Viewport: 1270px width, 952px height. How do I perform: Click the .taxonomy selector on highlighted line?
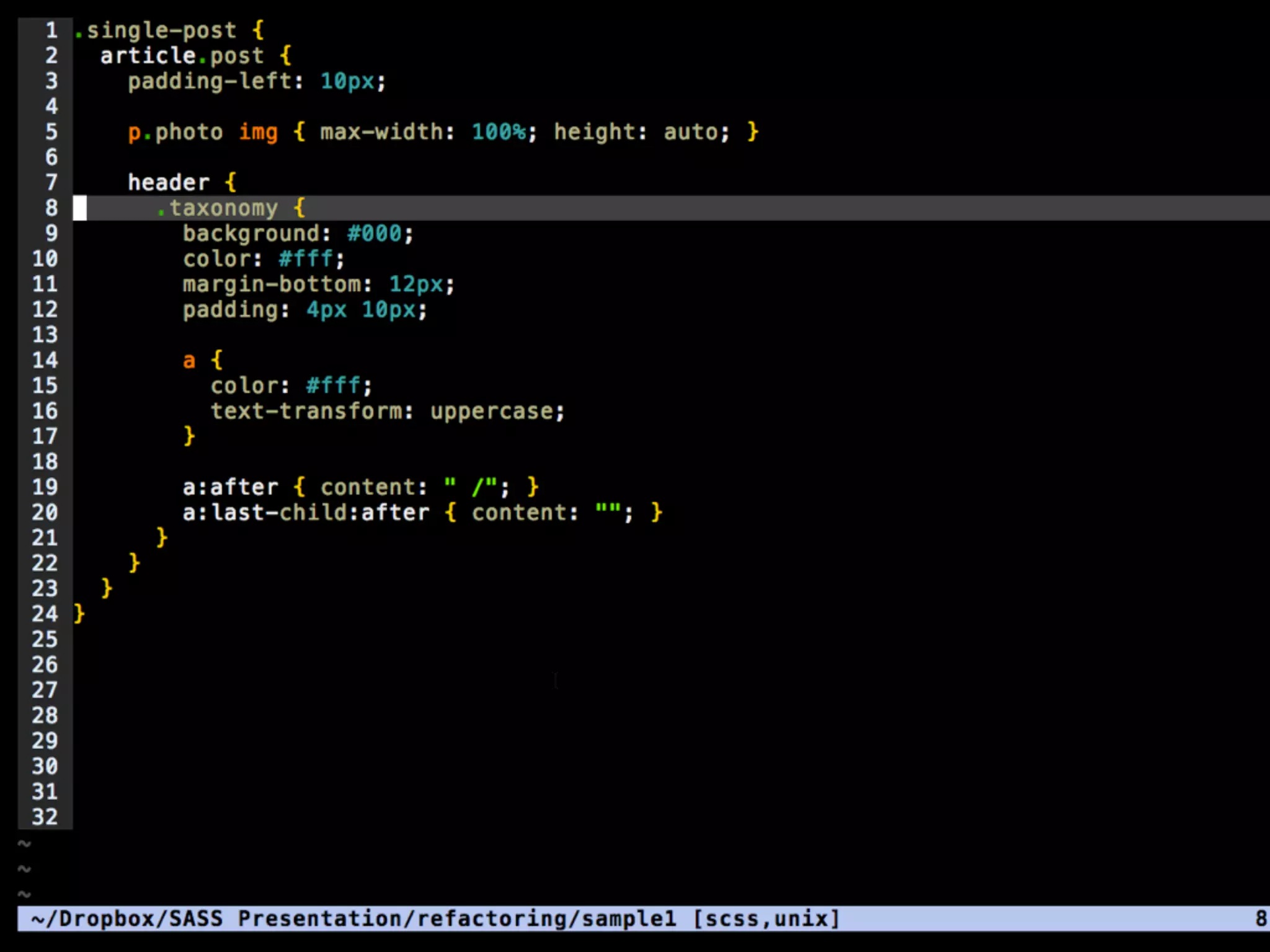(x=217, y=208)
